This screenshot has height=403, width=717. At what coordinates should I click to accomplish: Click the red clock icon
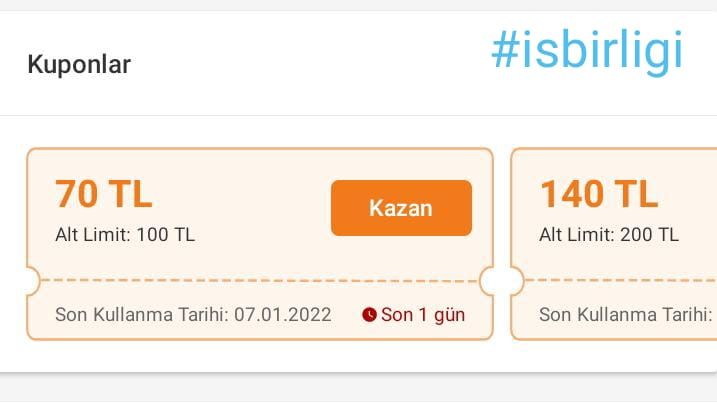[369, 315]
